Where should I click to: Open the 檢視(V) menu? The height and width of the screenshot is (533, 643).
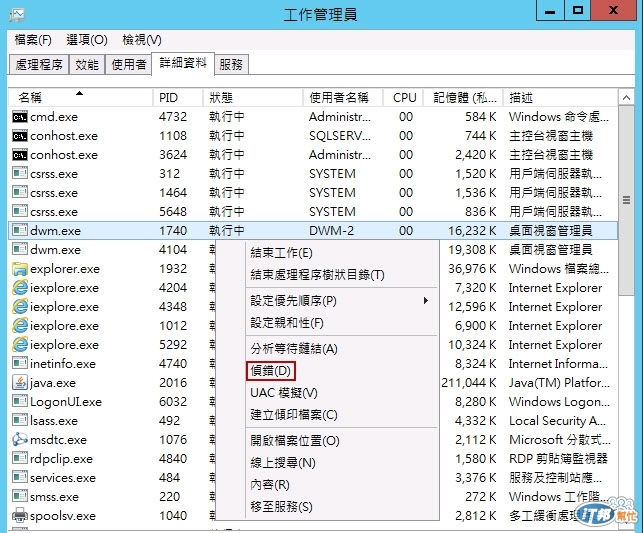(x=142, y=40)
